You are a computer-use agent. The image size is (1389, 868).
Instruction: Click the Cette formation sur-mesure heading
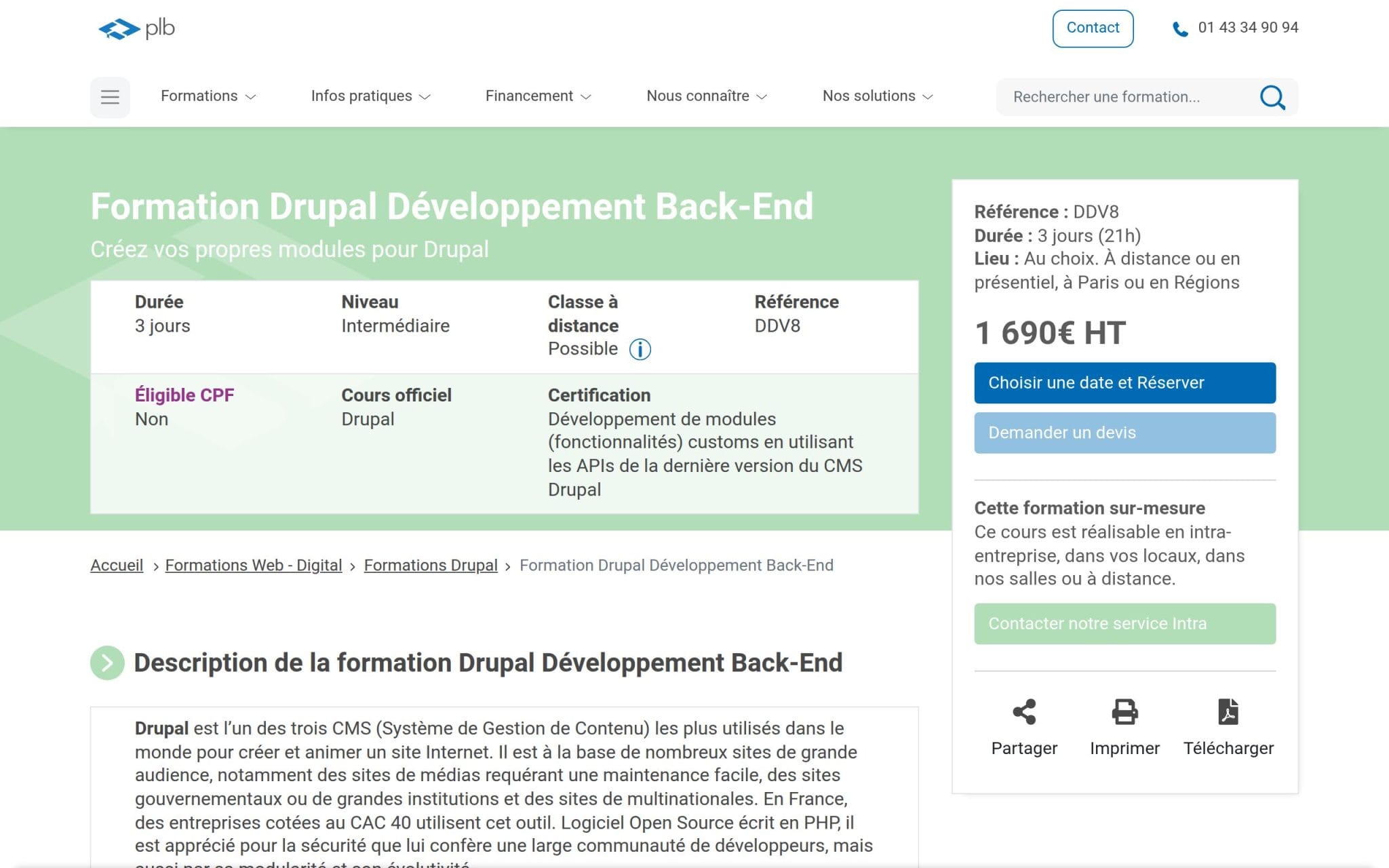pos(1089,508)
